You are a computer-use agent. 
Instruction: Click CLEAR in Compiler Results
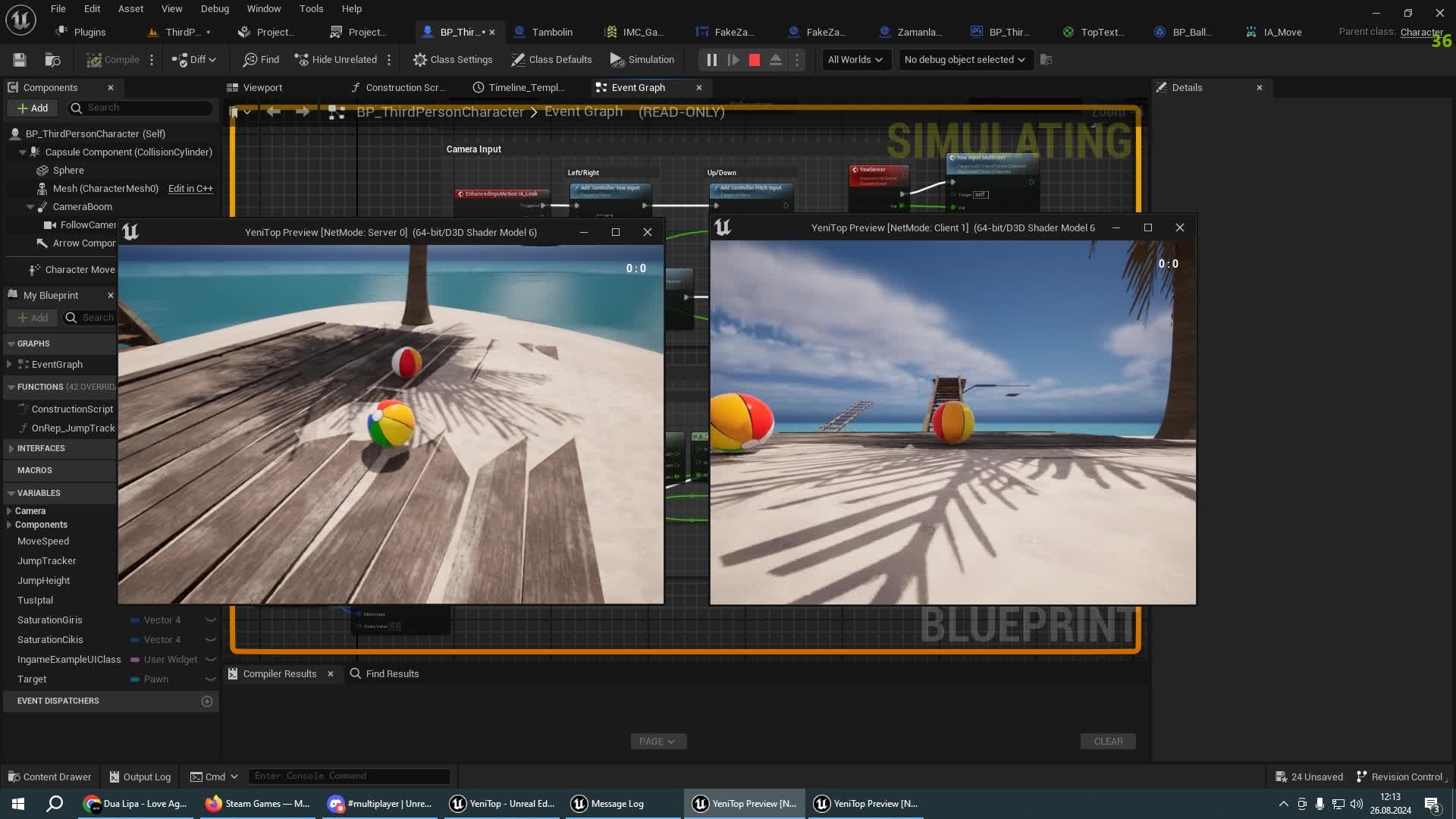point(1107,741)
